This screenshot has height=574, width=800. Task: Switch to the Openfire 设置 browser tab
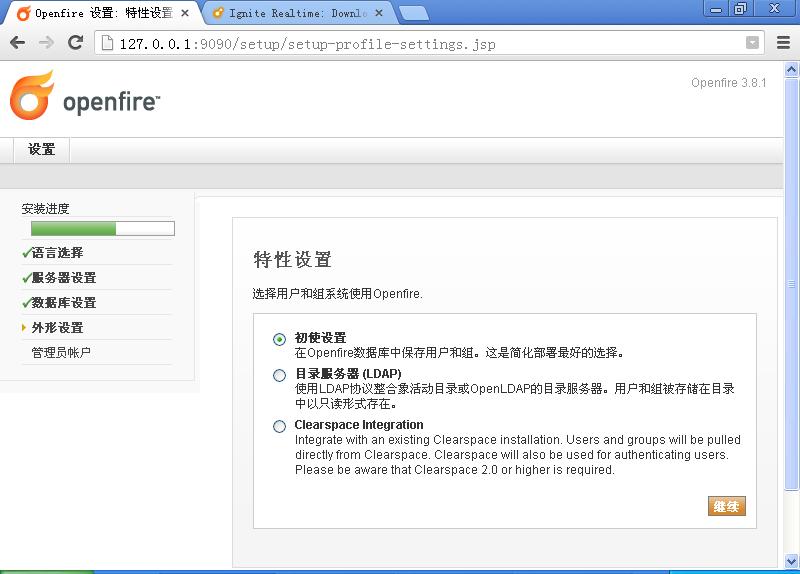102,13
